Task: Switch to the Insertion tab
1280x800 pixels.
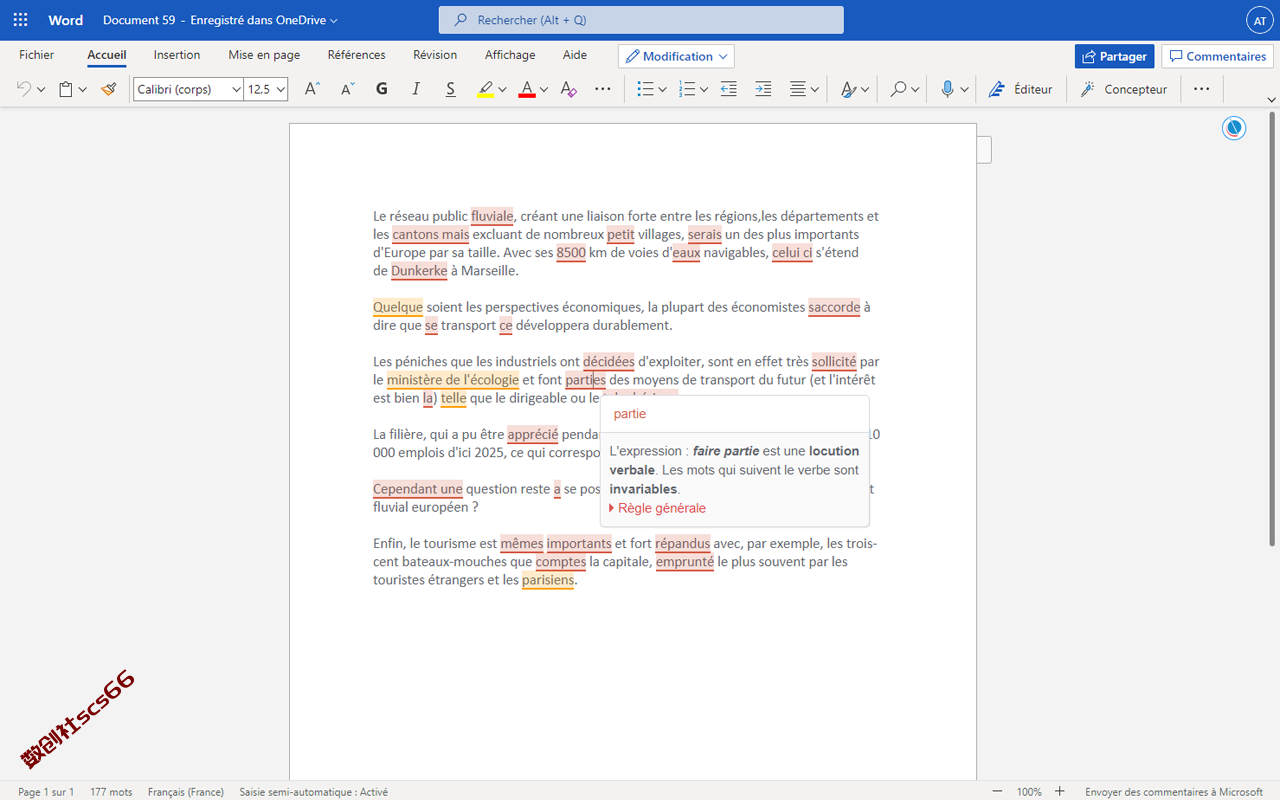Action: (177, 55)
